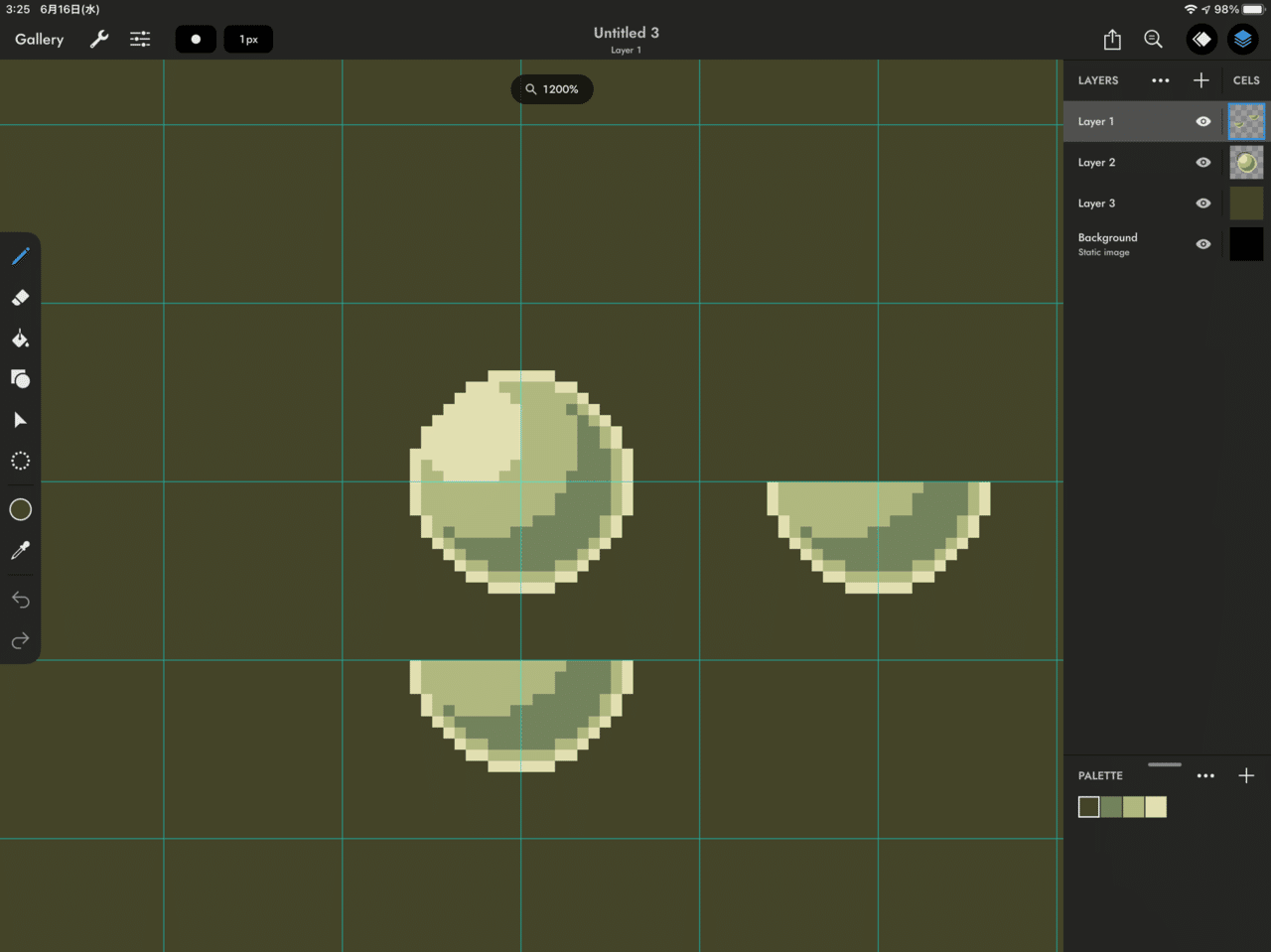Open the wrench settings menu

click(x=99, y=39)
